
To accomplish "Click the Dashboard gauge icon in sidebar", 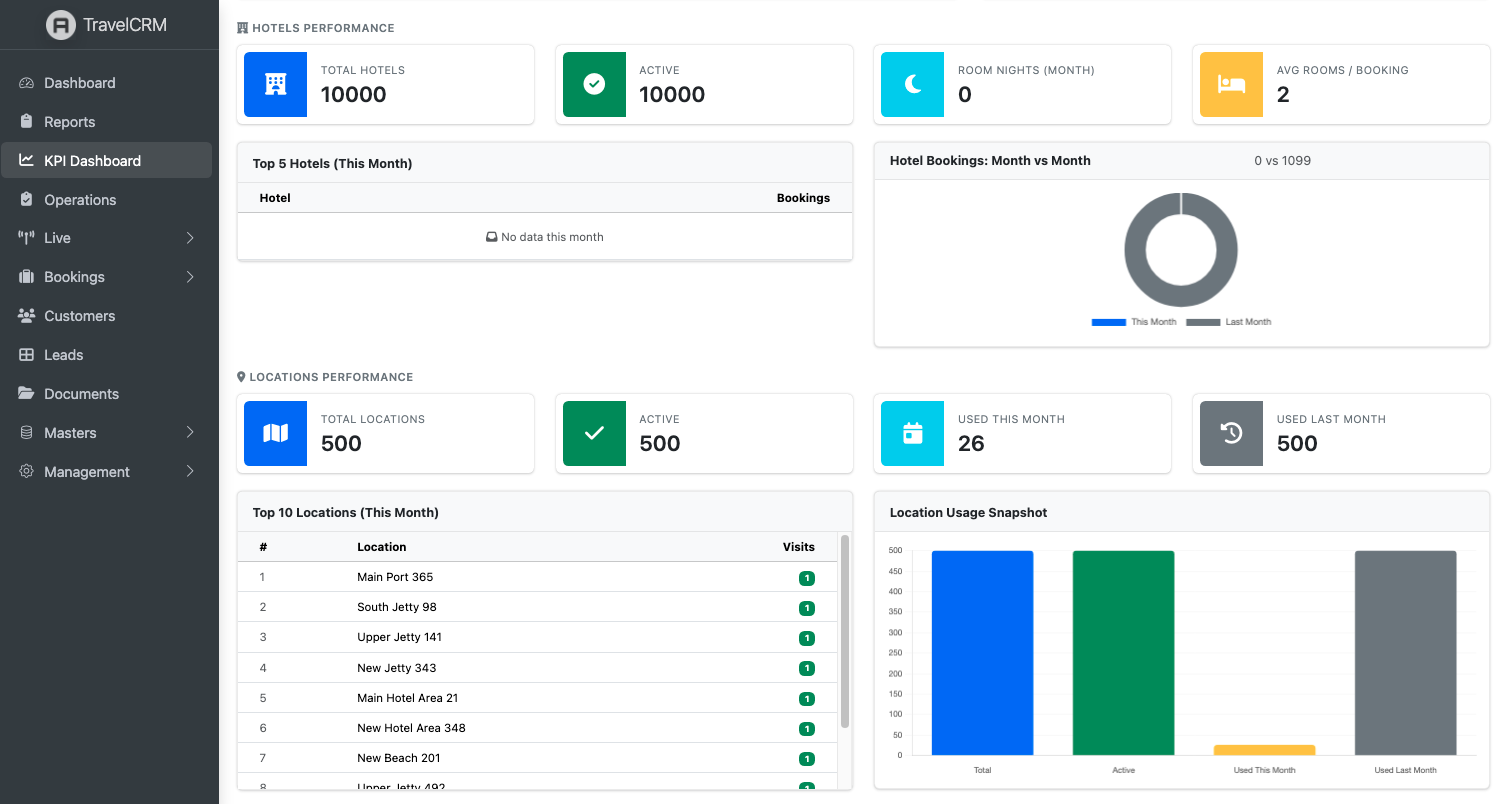I will click(x=27, y=83).
